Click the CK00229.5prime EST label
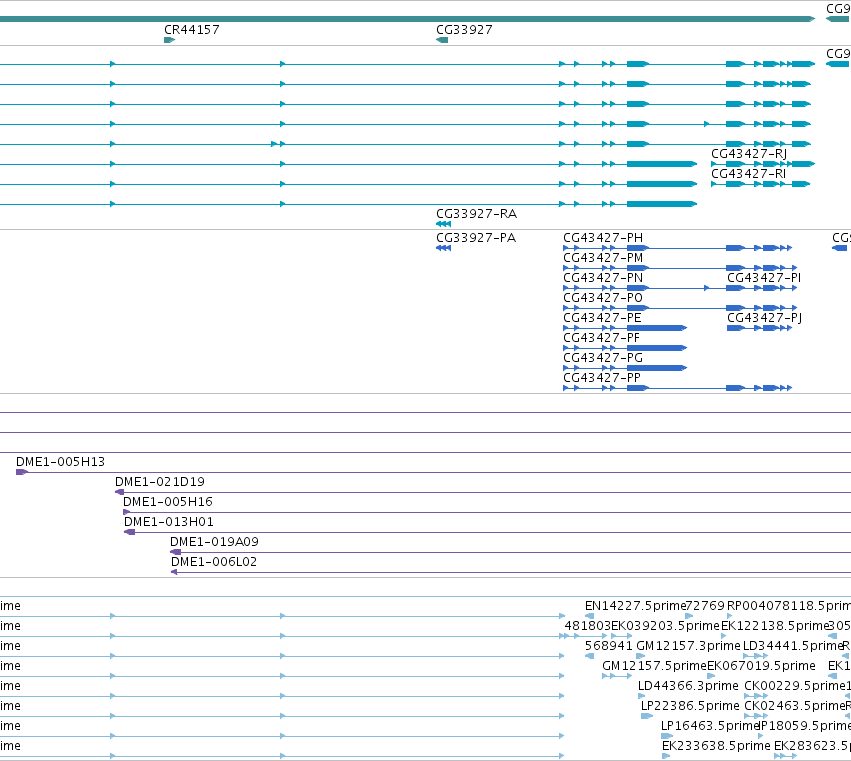 coord(795,686)
